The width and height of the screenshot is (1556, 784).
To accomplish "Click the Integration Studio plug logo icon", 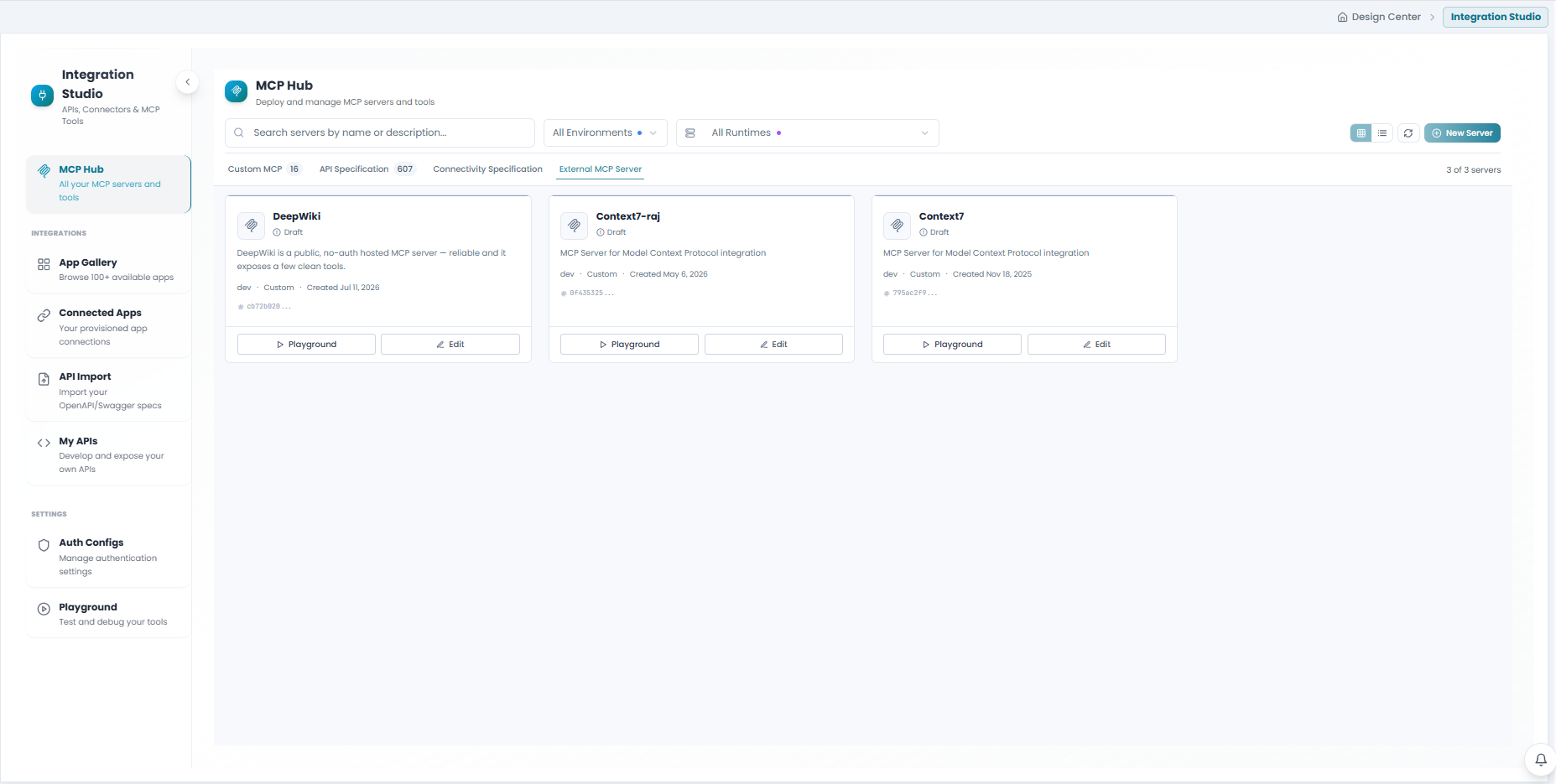I will coord(42,96).
